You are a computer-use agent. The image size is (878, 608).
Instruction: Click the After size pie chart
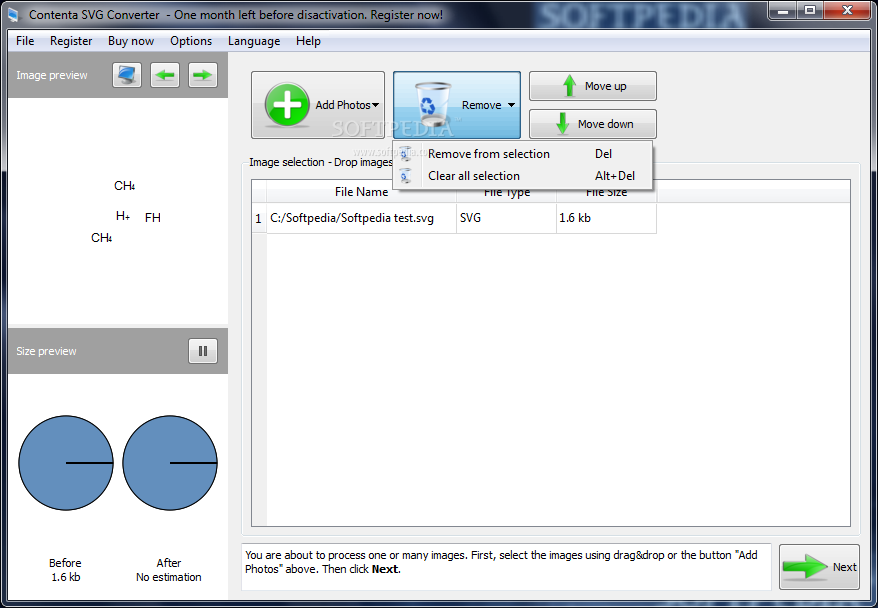[x=170, y=463]
